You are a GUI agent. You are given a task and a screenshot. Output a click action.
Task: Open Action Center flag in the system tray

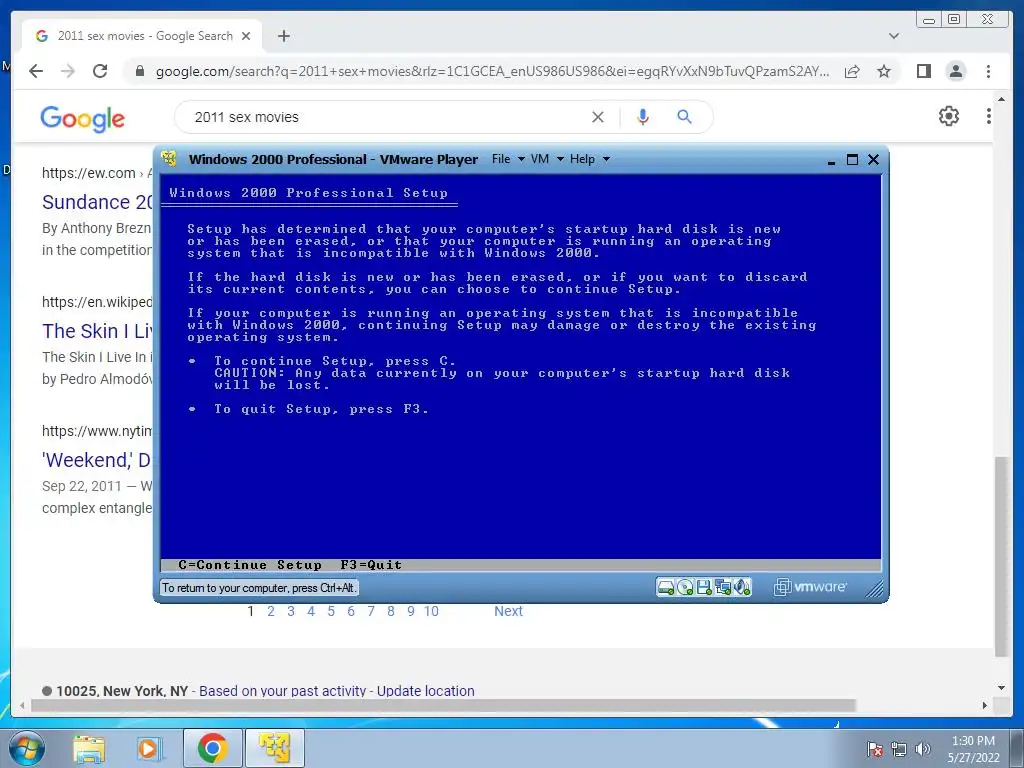tap(874, 749)
